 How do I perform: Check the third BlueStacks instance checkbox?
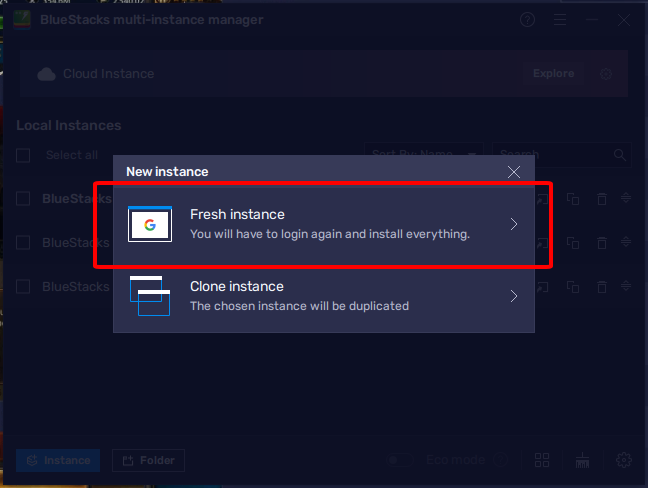(24, 286)
